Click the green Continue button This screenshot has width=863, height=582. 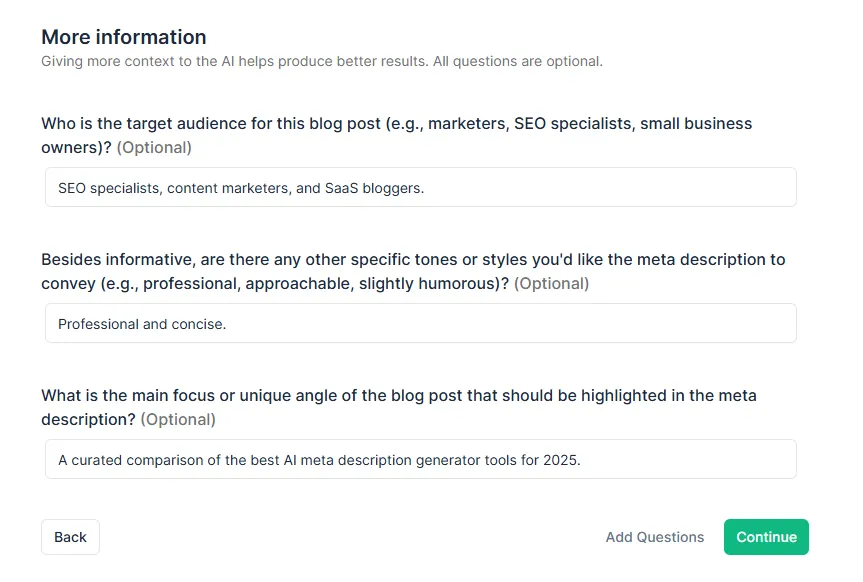click(x=766, y=537)
